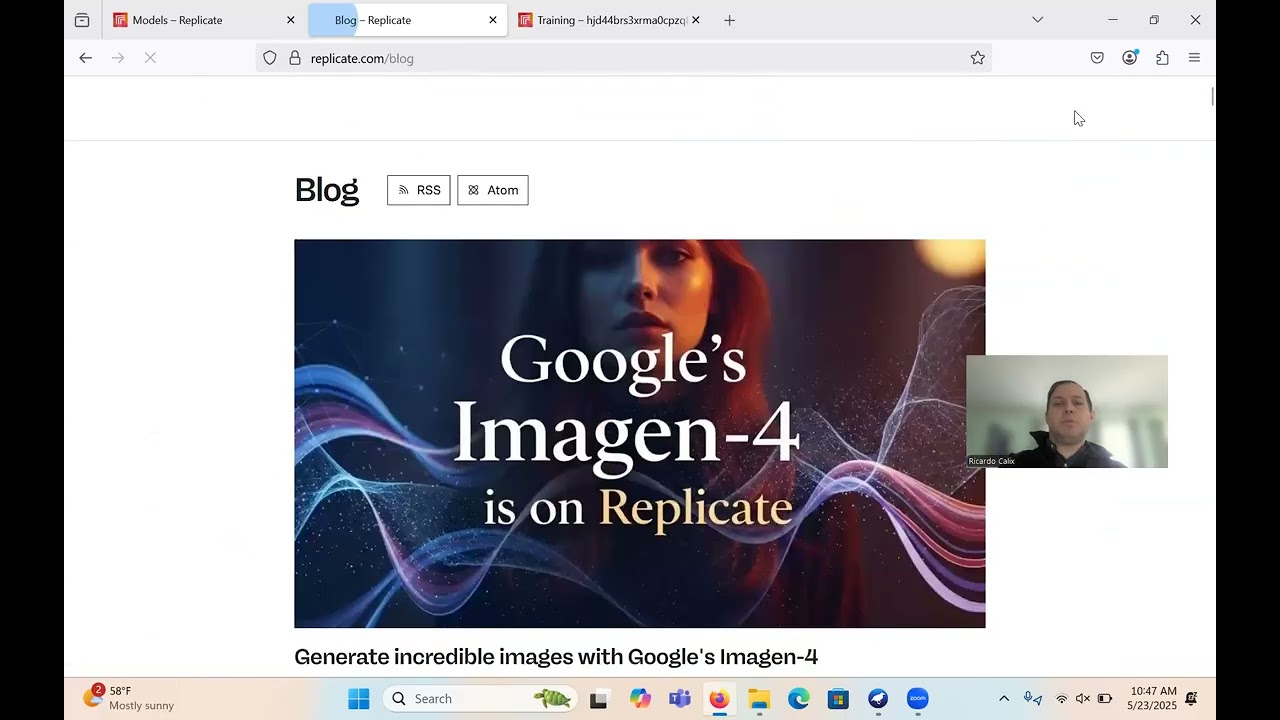Viewport: 1280px width, 720px height.
Task: Open File Explorer from the taskbar
Action: 759,699
